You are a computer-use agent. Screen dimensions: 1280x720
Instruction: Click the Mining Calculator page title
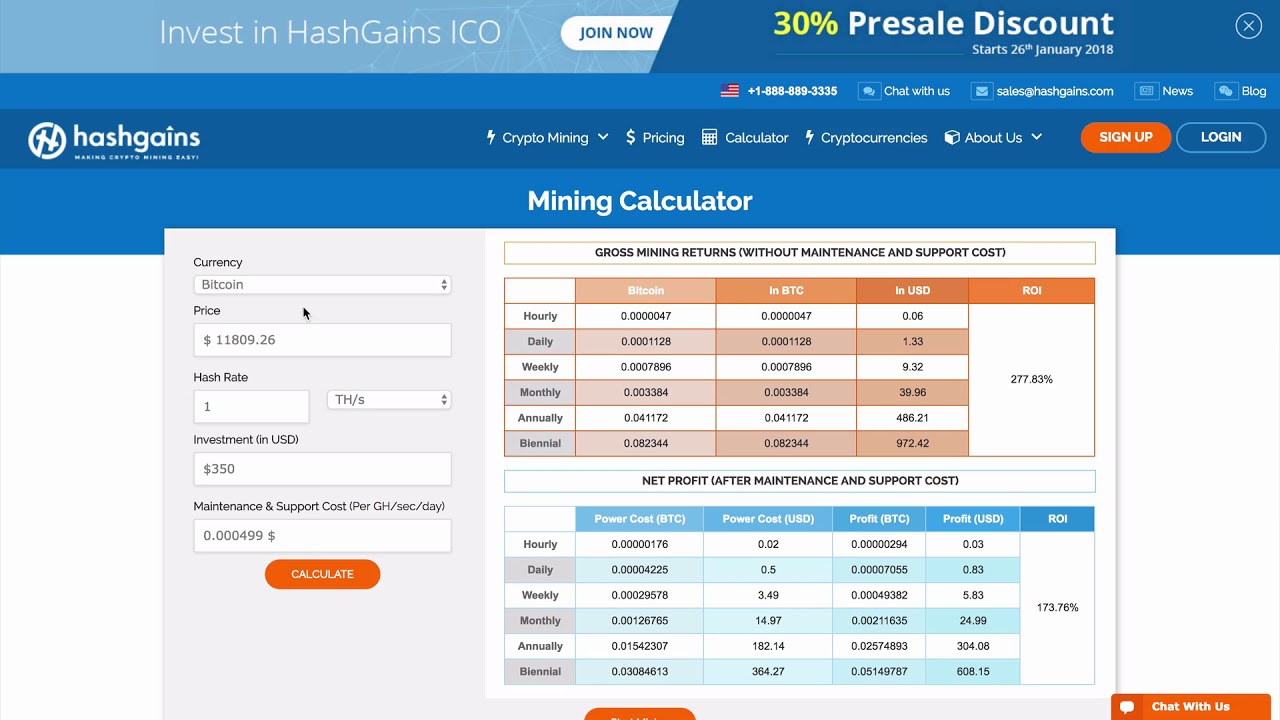pyautogui.click(x=640, y=201)
